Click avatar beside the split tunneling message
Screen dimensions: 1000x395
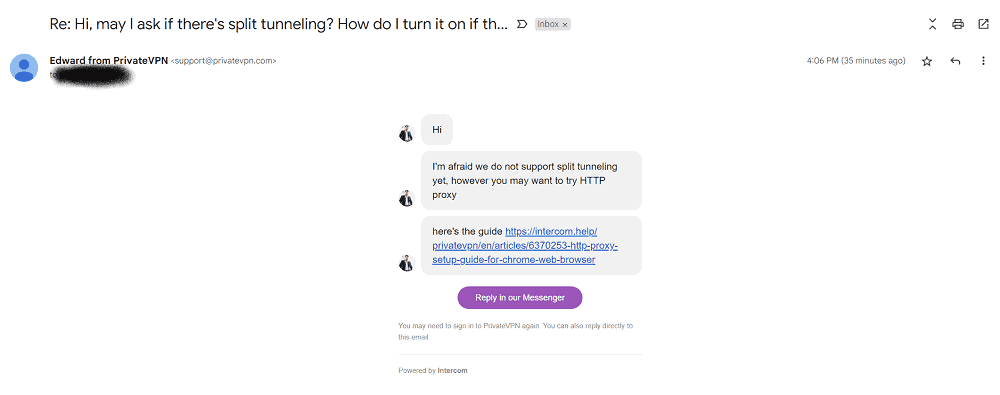(x=406, y=198)
